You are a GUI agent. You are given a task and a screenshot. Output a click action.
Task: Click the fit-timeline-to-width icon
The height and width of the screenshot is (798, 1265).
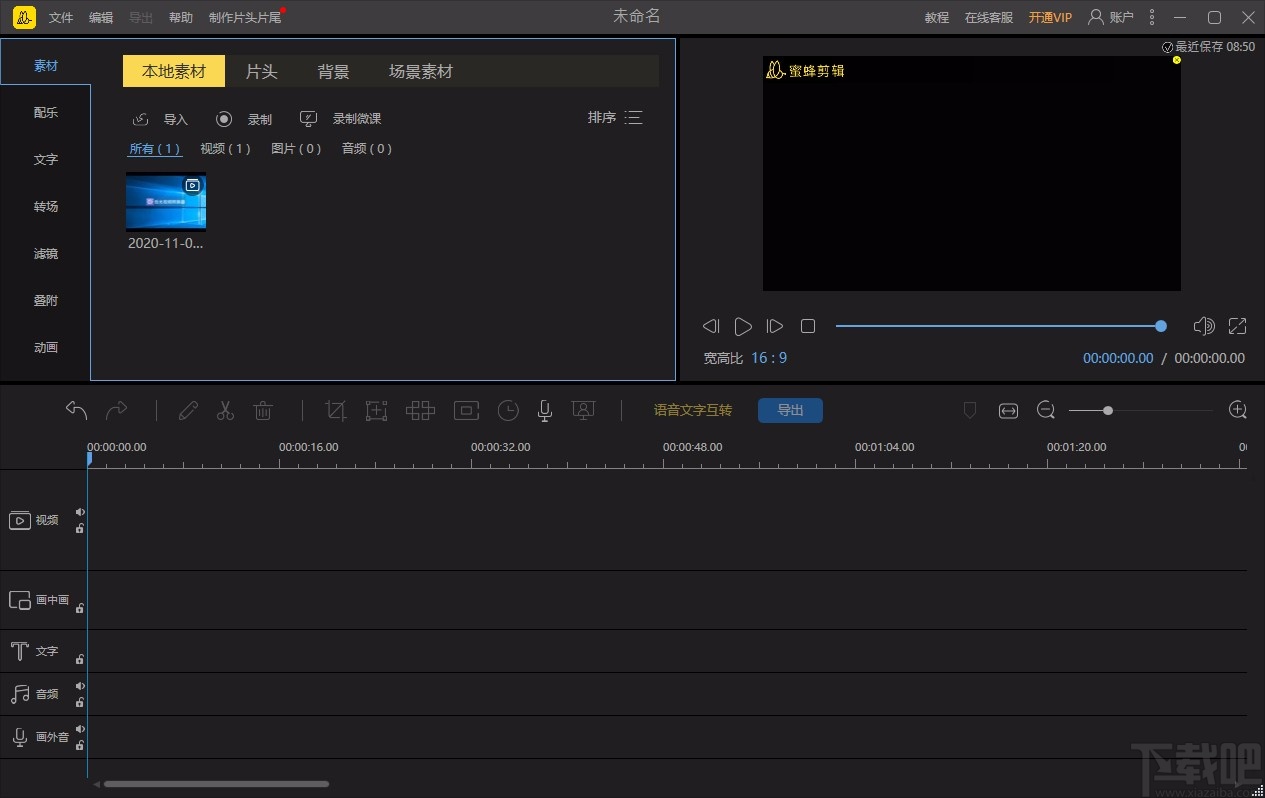[1008, 411]
